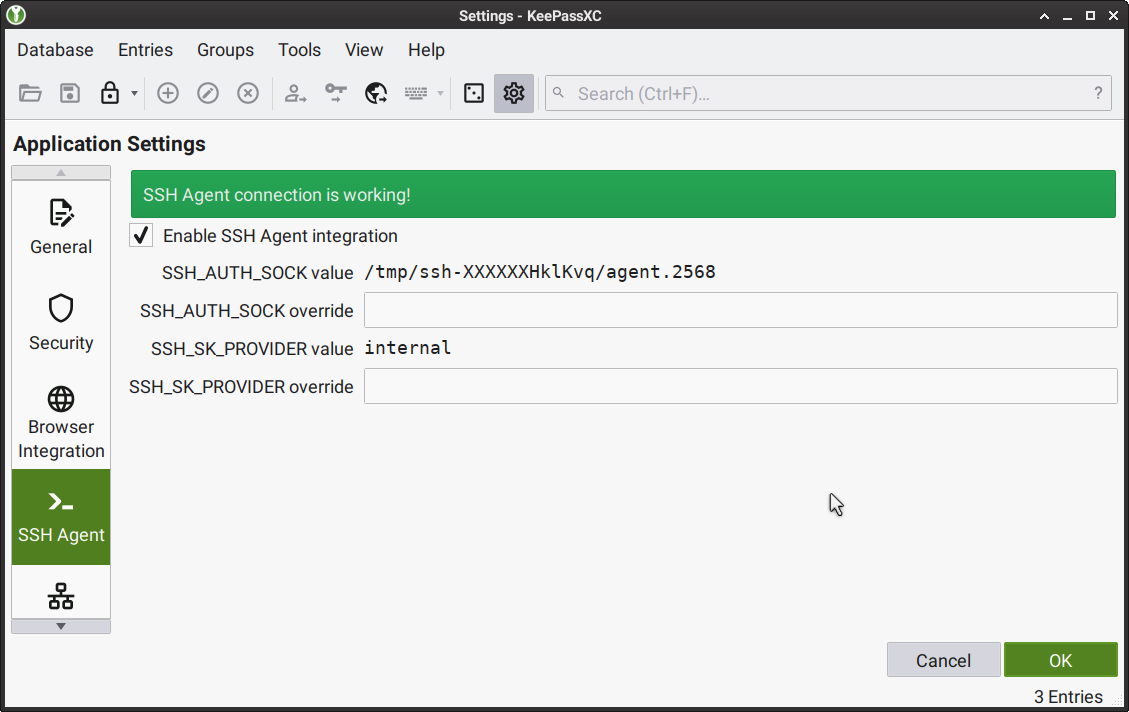This screenshot has width=1129, height=712.
Task: Confirm settings with the OK button
Action: click(1060, 660)
